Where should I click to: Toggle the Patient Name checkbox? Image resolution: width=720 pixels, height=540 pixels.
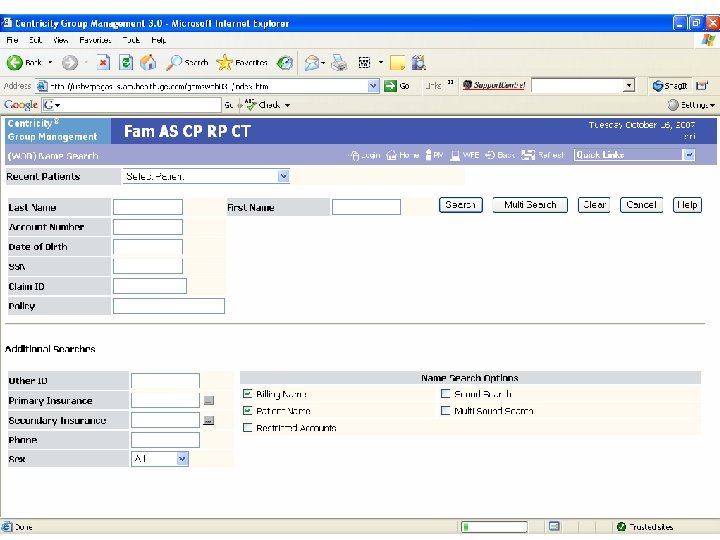[247, 411]
